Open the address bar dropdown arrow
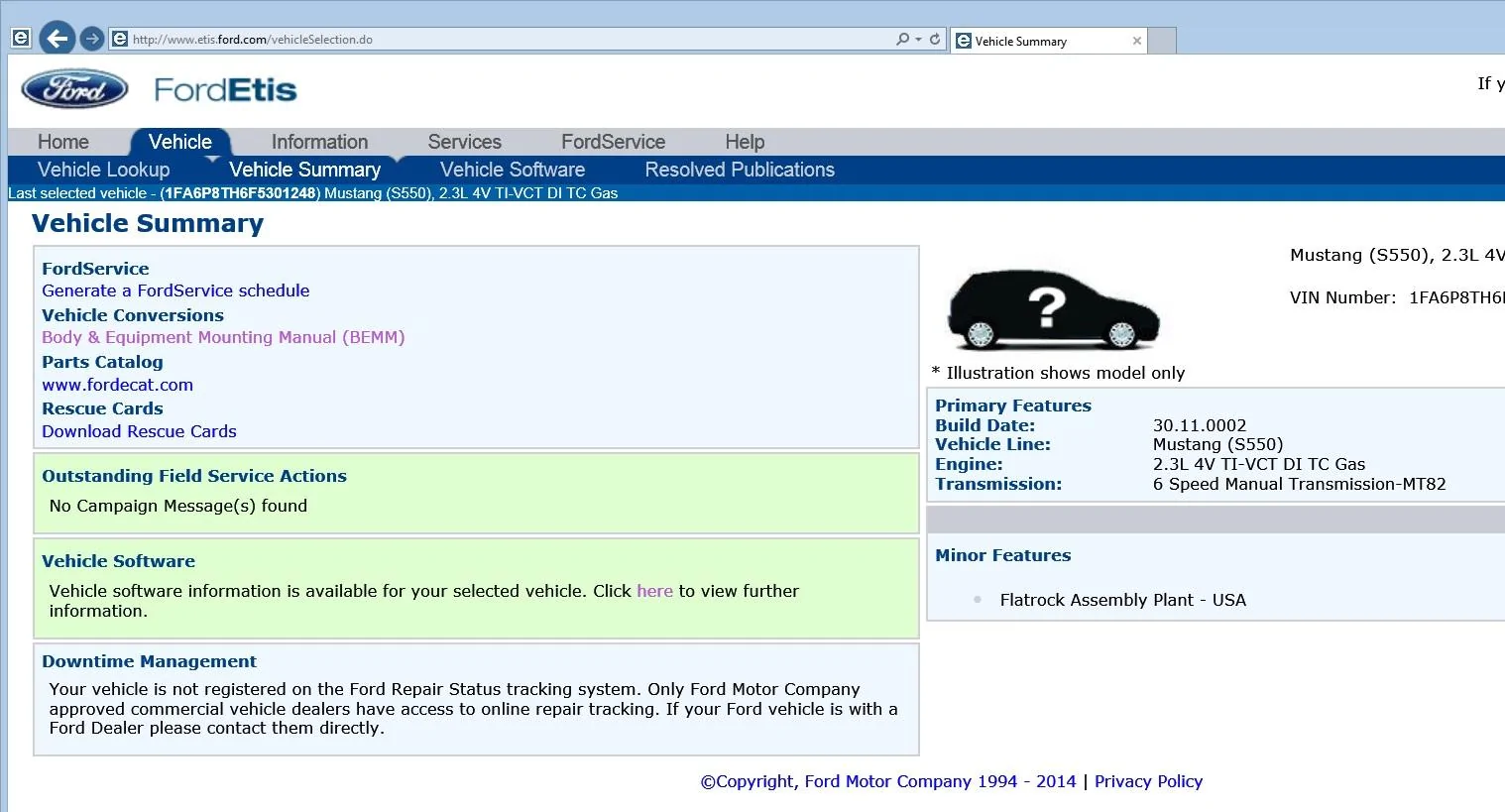The height and width of the screenshot is (812, 1505). (918, 40)
